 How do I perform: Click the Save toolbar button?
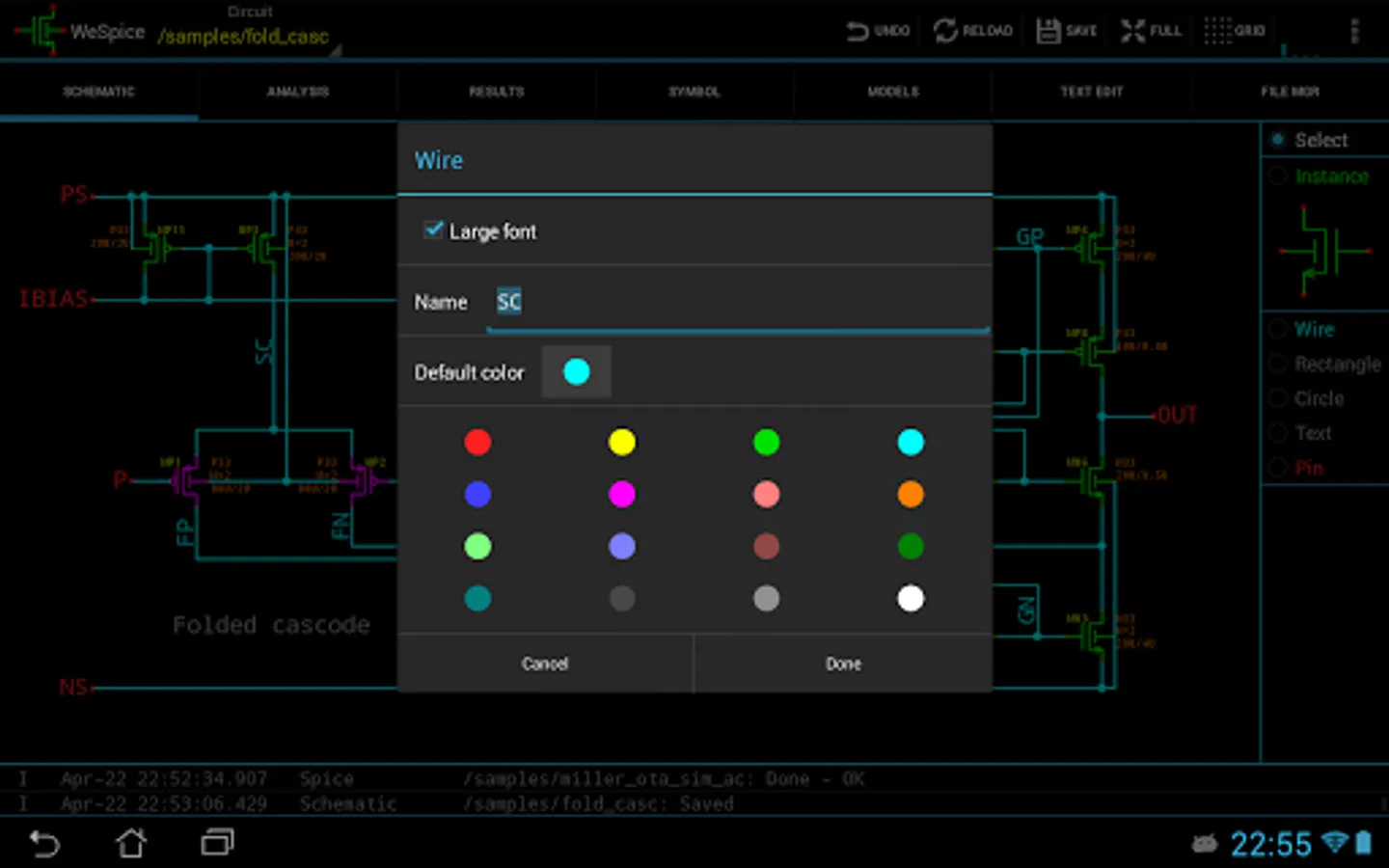tap(1067, 31)
